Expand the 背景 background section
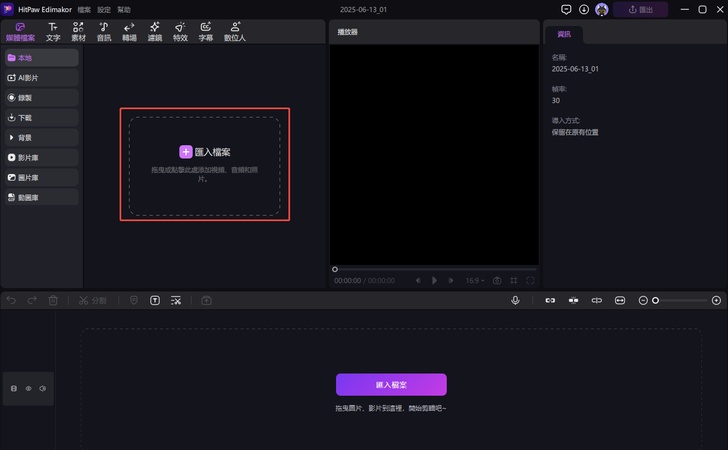 42,137
